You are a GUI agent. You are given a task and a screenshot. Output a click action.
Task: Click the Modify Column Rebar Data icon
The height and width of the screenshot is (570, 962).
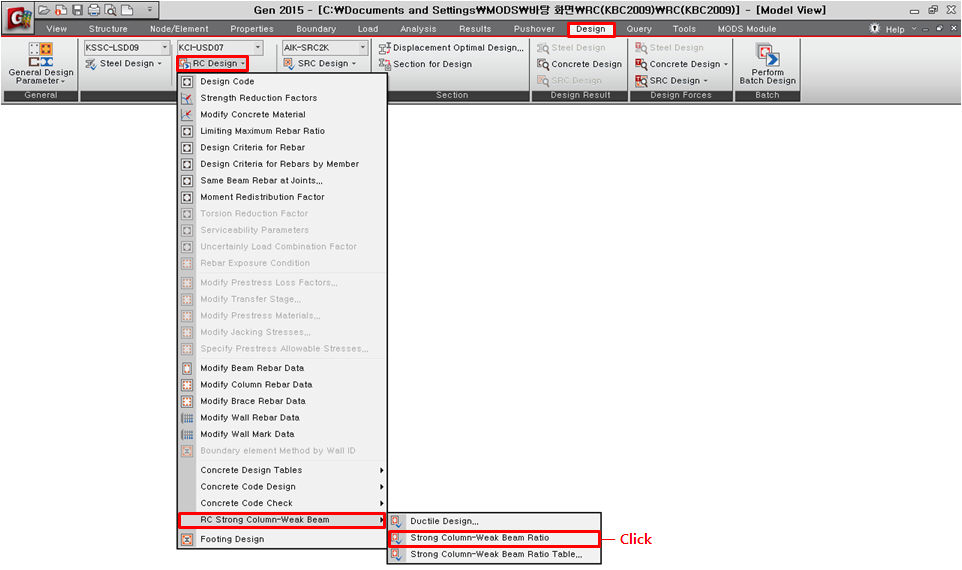tap(187, 385)
